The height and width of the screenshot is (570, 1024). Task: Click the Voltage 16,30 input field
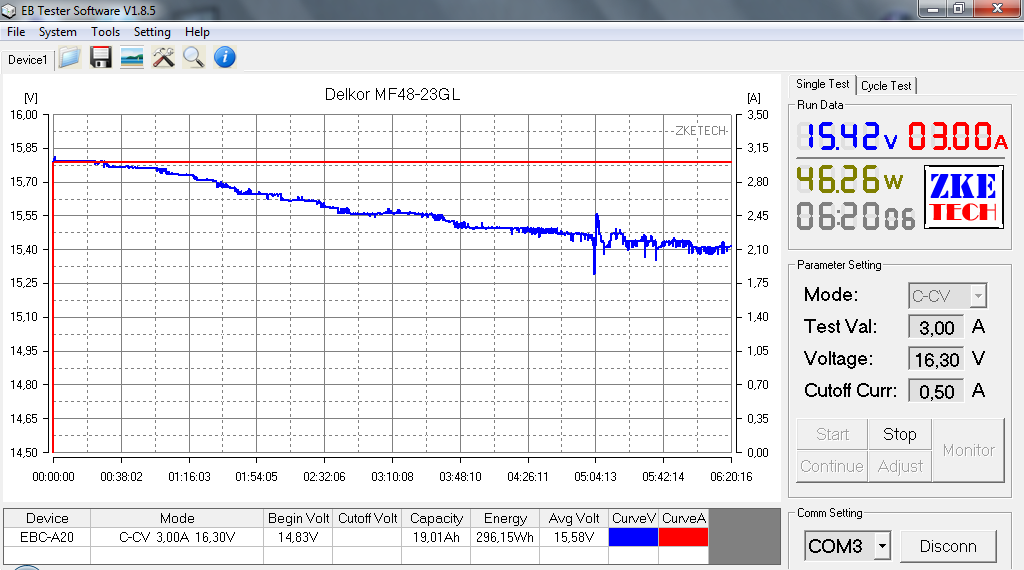[x=936, y=359]
